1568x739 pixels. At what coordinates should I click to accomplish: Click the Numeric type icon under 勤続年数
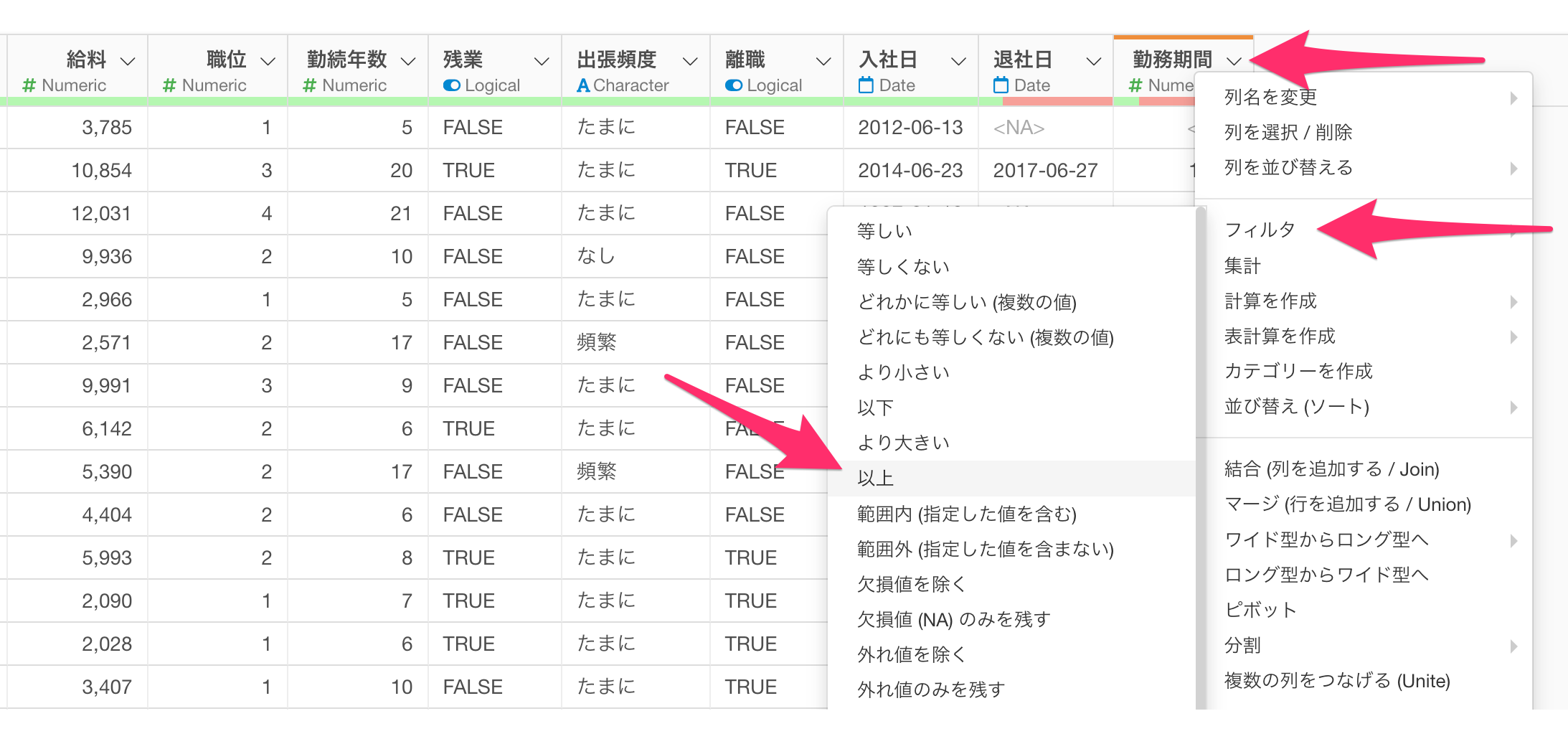pos(310,85)
